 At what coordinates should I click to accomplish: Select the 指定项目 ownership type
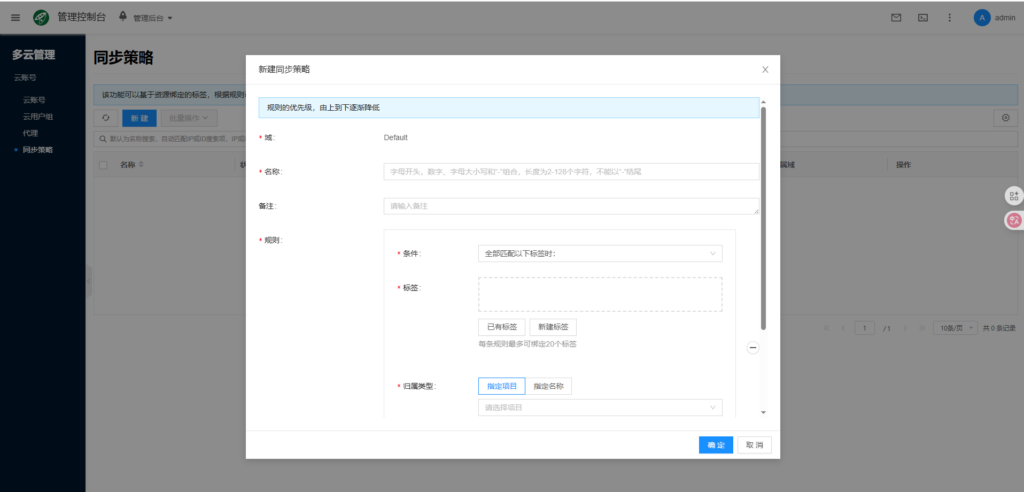[501, 386]
